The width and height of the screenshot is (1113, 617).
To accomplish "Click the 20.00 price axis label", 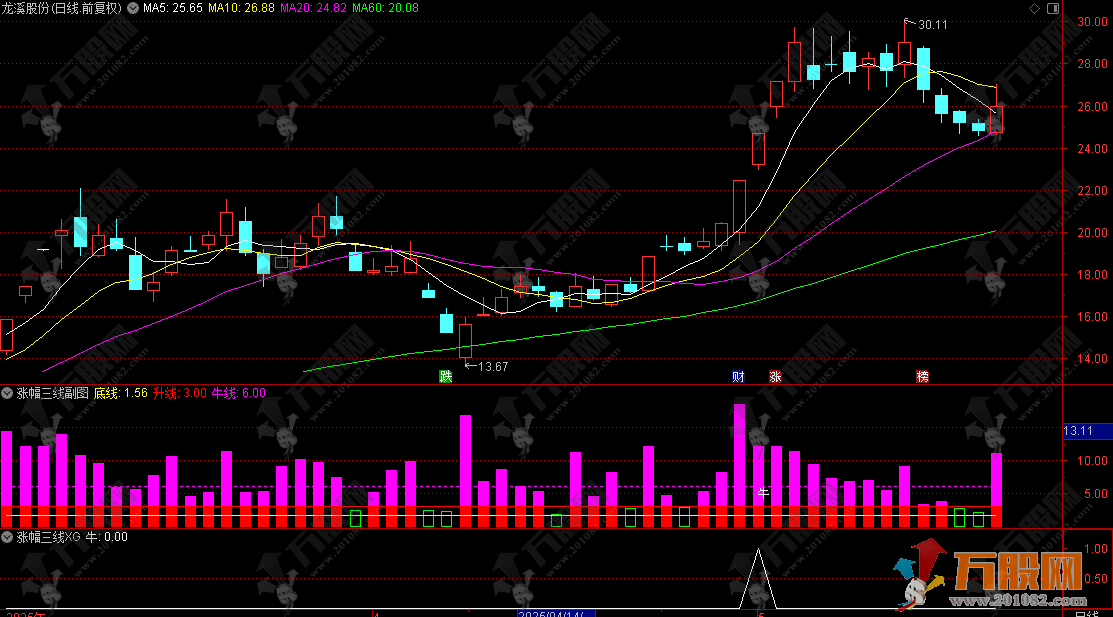I will 1092,232.
